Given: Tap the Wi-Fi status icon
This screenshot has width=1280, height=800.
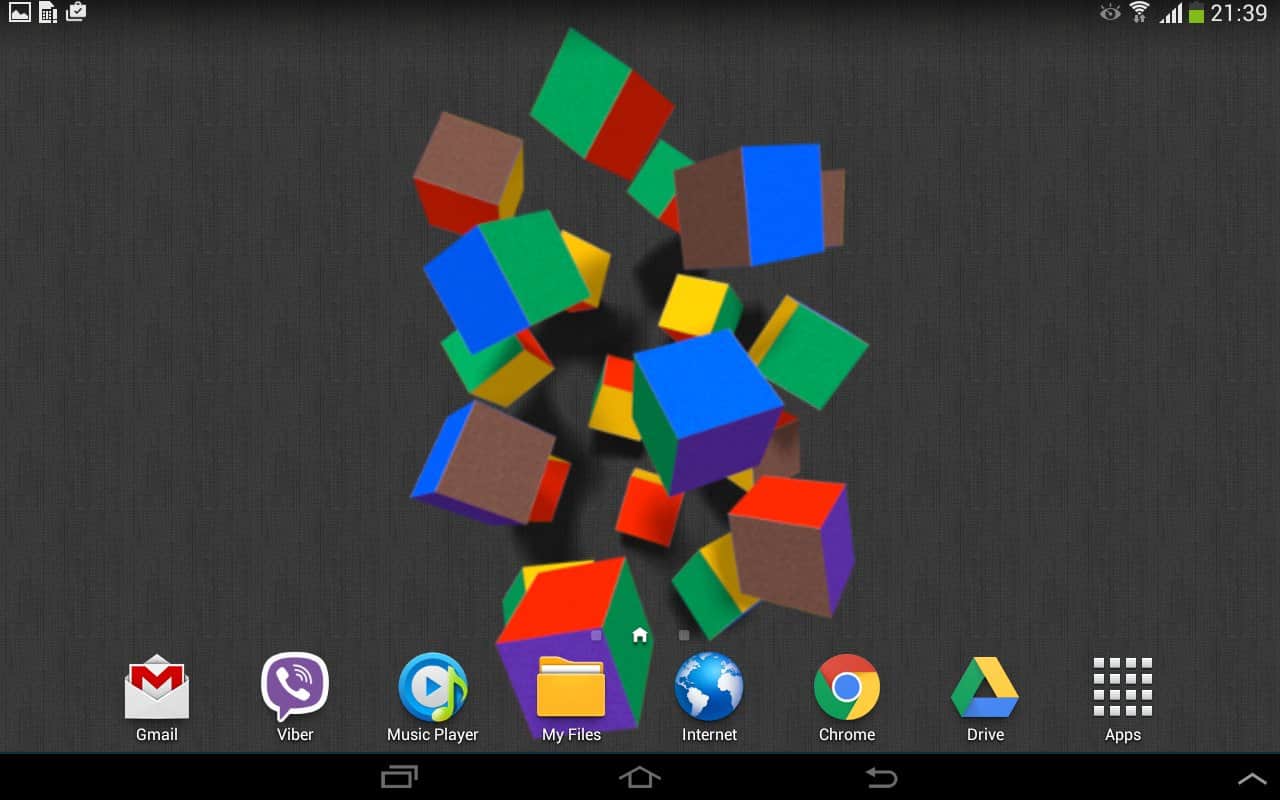Looking at the screenshot, I should (1139, 13).
